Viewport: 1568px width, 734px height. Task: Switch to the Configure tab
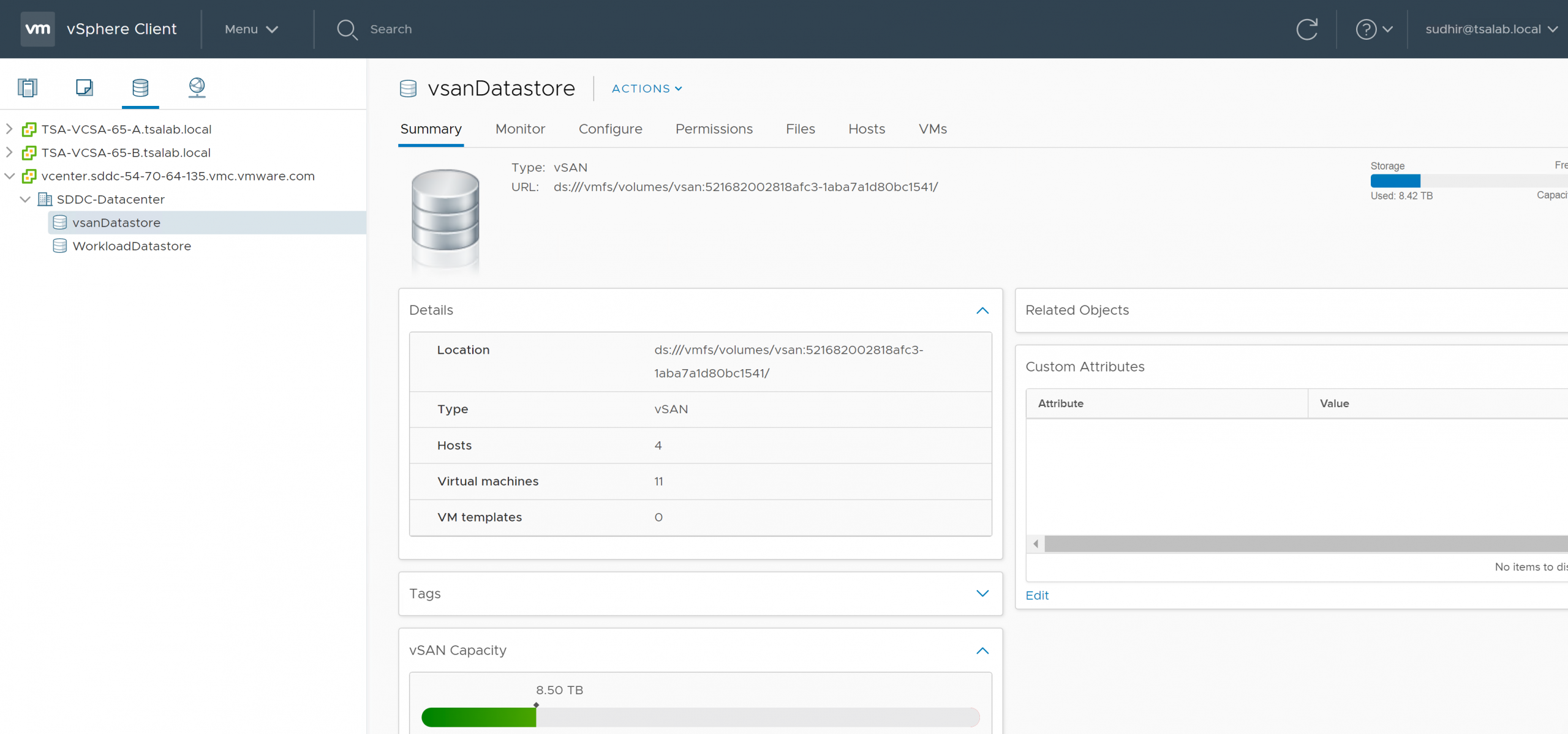pos(610,129)
